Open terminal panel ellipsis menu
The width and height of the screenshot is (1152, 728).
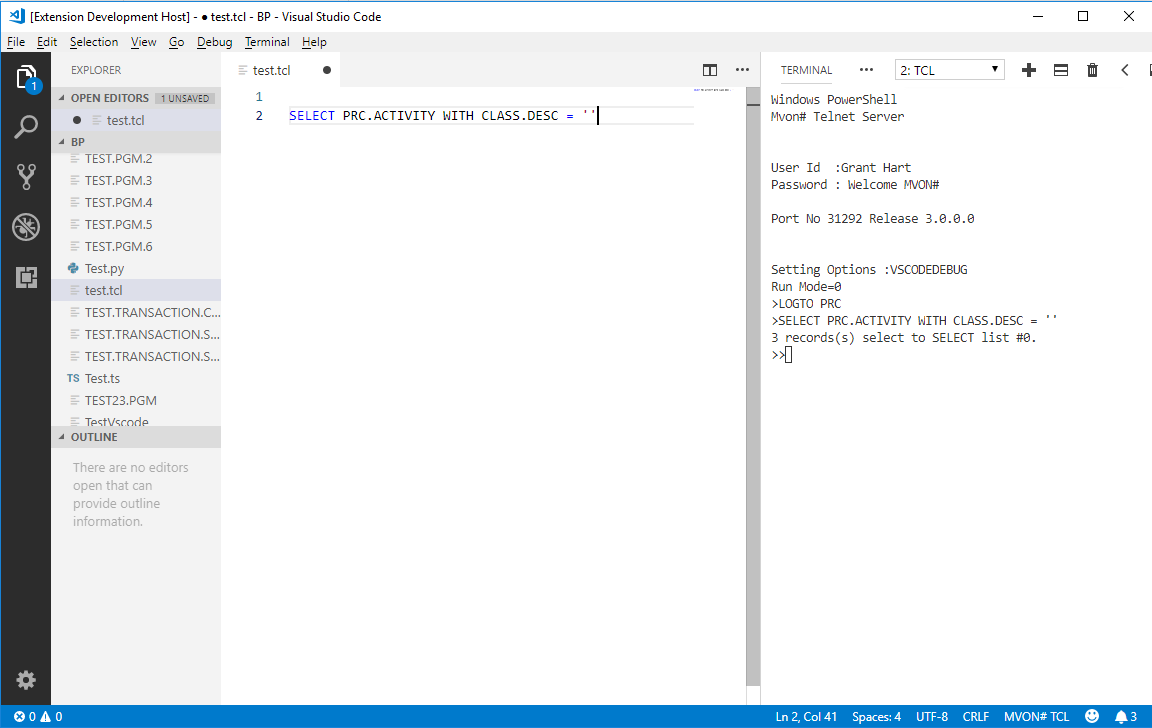[x=866, y=70]
